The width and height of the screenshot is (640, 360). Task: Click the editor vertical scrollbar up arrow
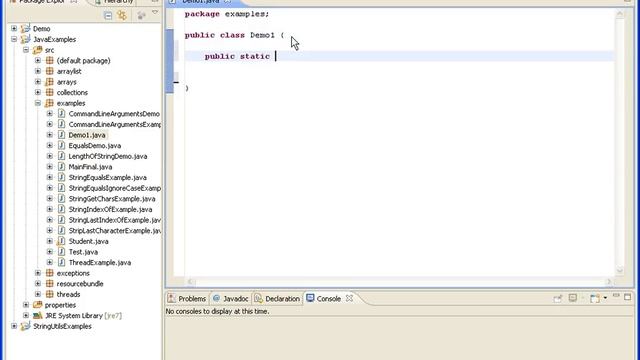[x=620, y=14]
